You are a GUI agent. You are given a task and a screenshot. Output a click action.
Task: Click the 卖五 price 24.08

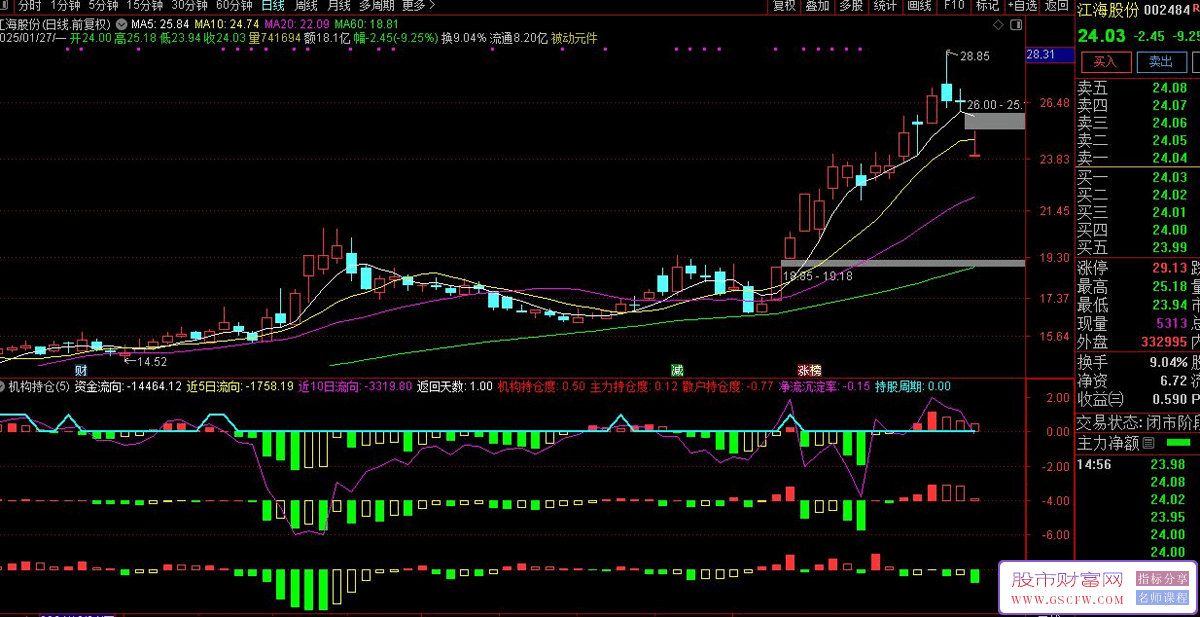pos(1169,88)
